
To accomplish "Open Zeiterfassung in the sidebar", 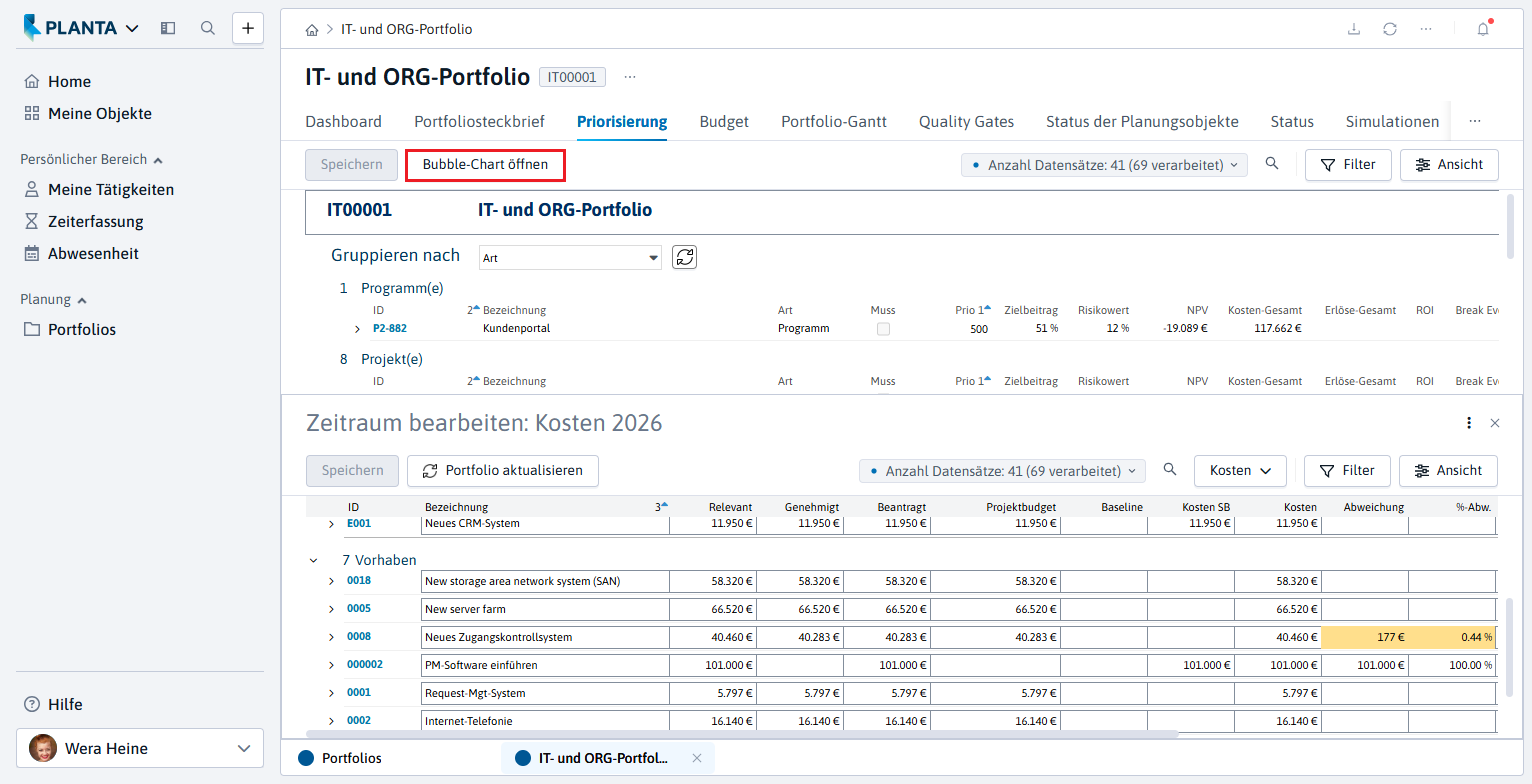I will (x=96, y=221).
